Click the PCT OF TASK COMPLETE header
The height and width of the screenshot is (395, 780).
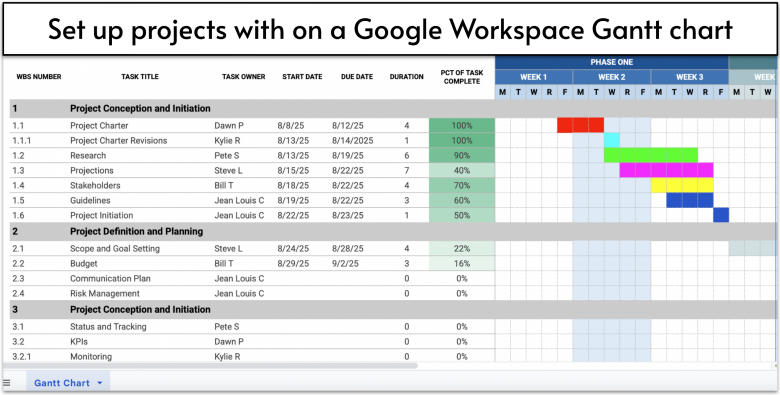[462, 77]
